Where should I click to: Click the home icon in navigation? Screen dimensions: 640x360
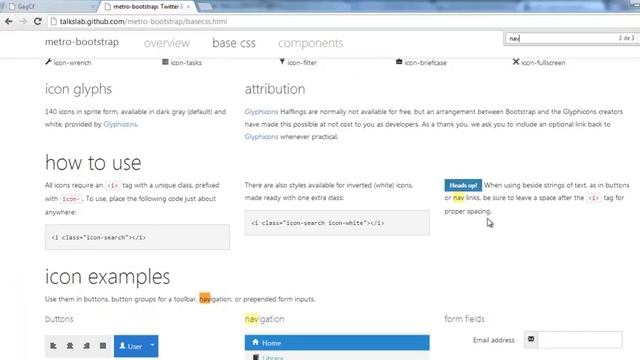tap(256, 342)
